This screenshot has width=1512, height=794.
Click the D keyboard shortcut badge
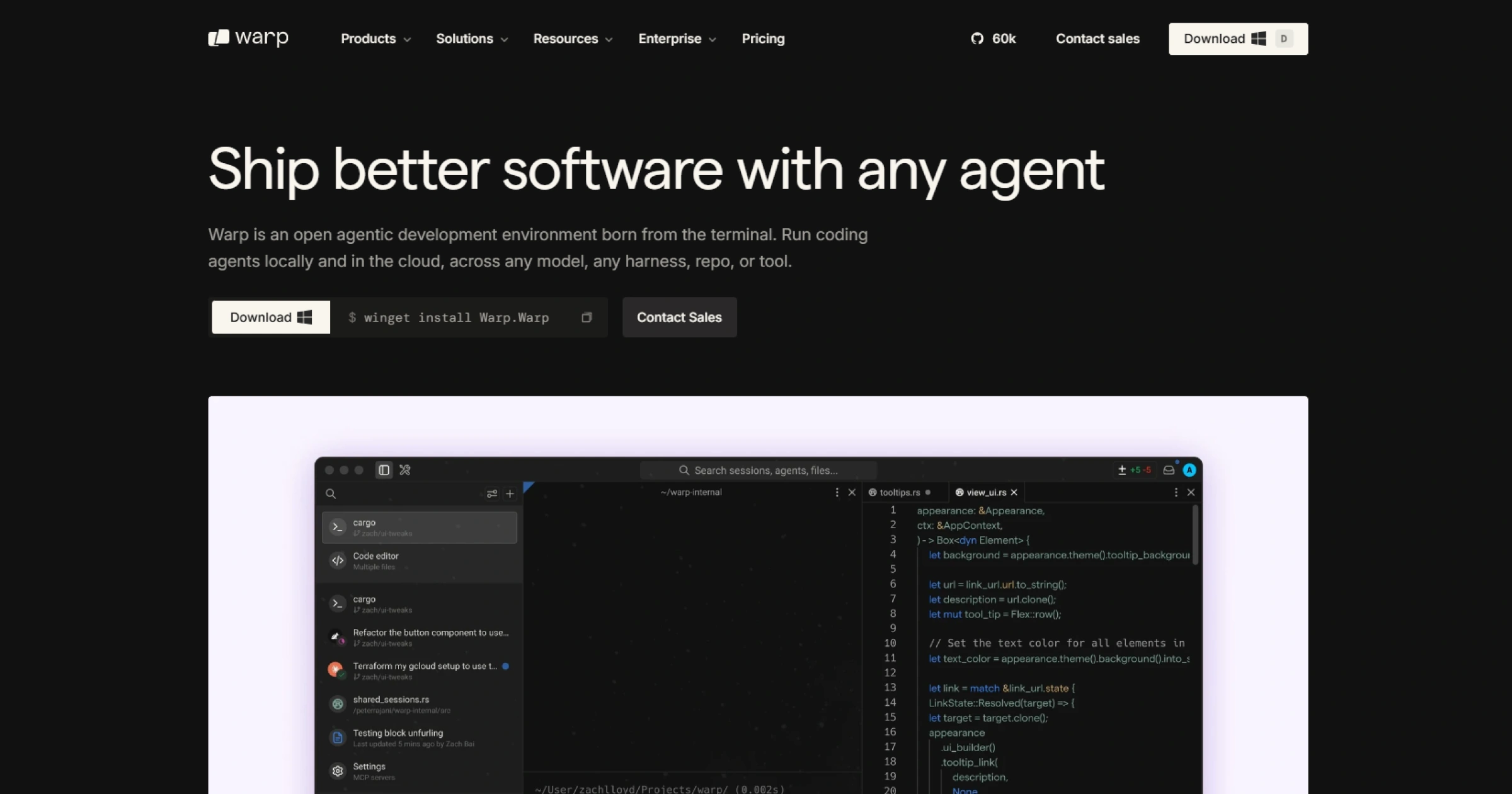pos(1284,38)
